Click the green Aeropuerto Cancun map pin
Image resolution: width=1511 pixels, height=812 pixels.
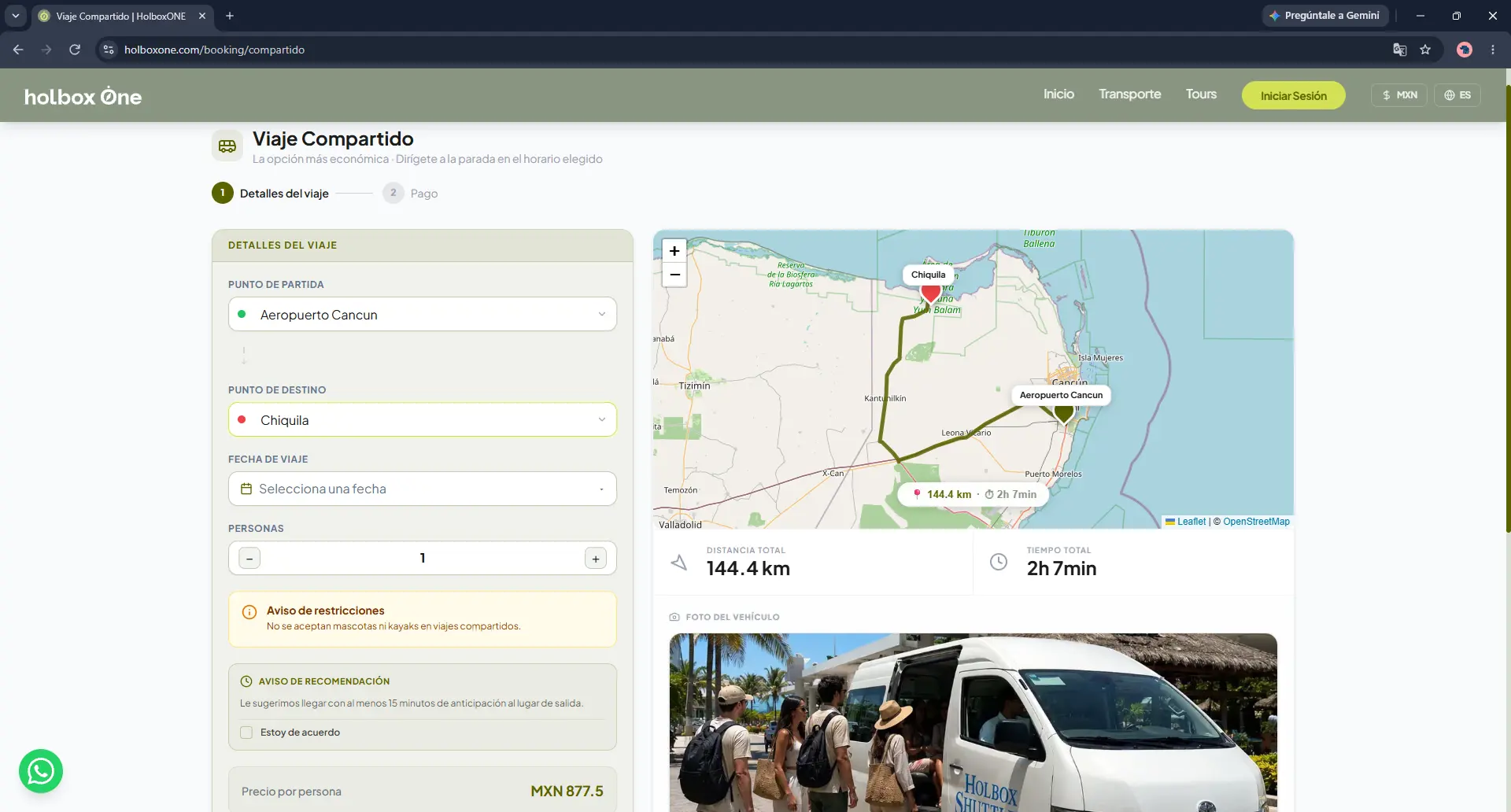[1064, 414]
